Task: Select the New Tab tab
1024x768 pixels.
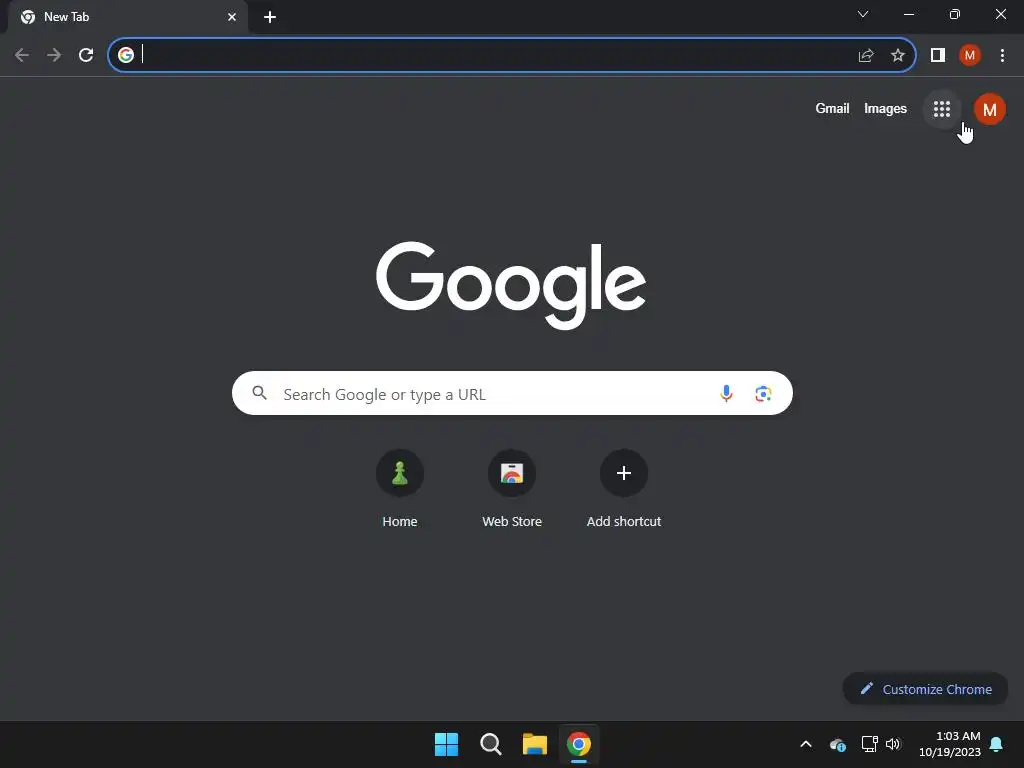Action: (x=127, y=17)
